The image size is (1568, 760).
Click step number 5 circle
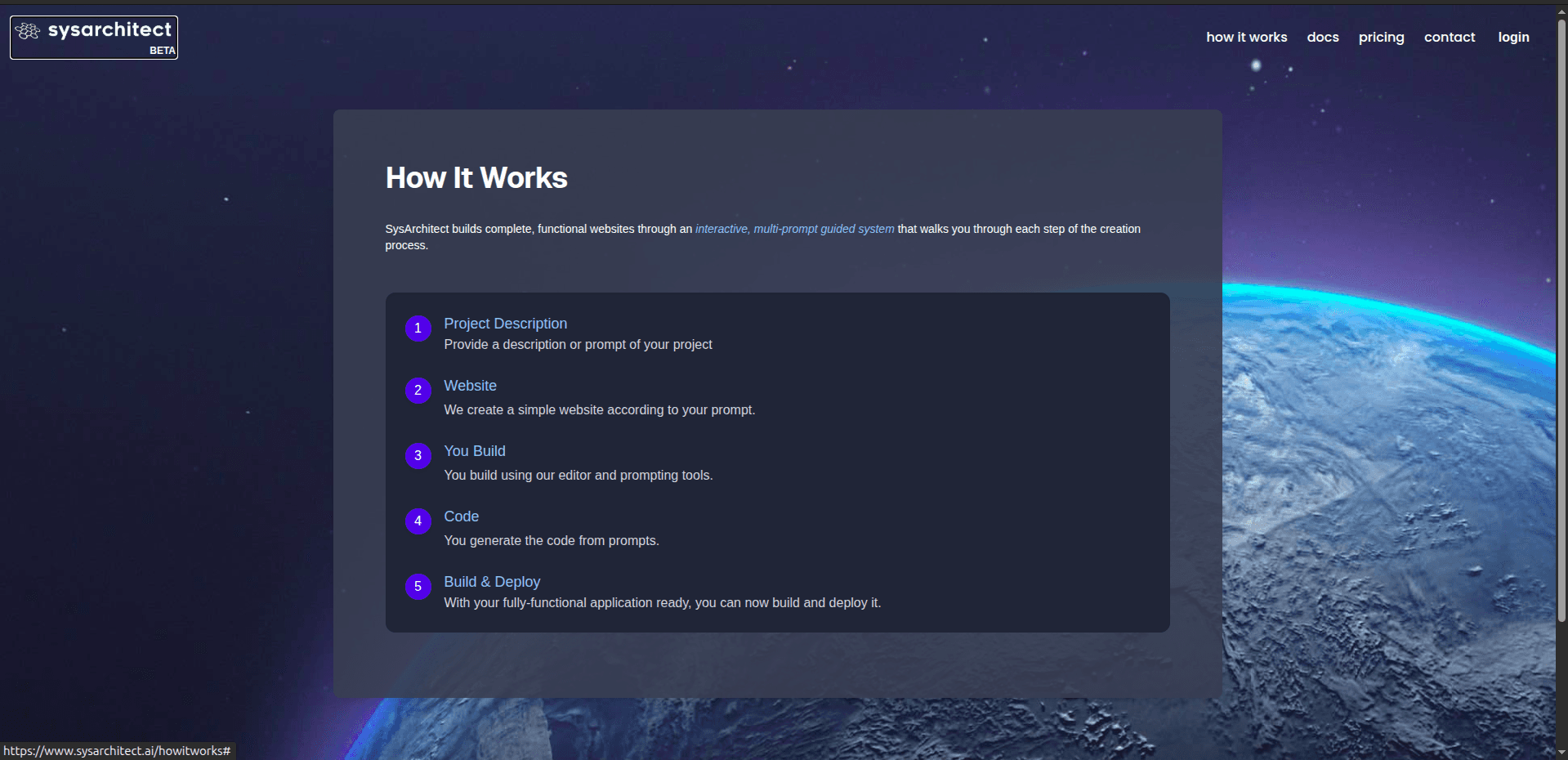point(418,587)
